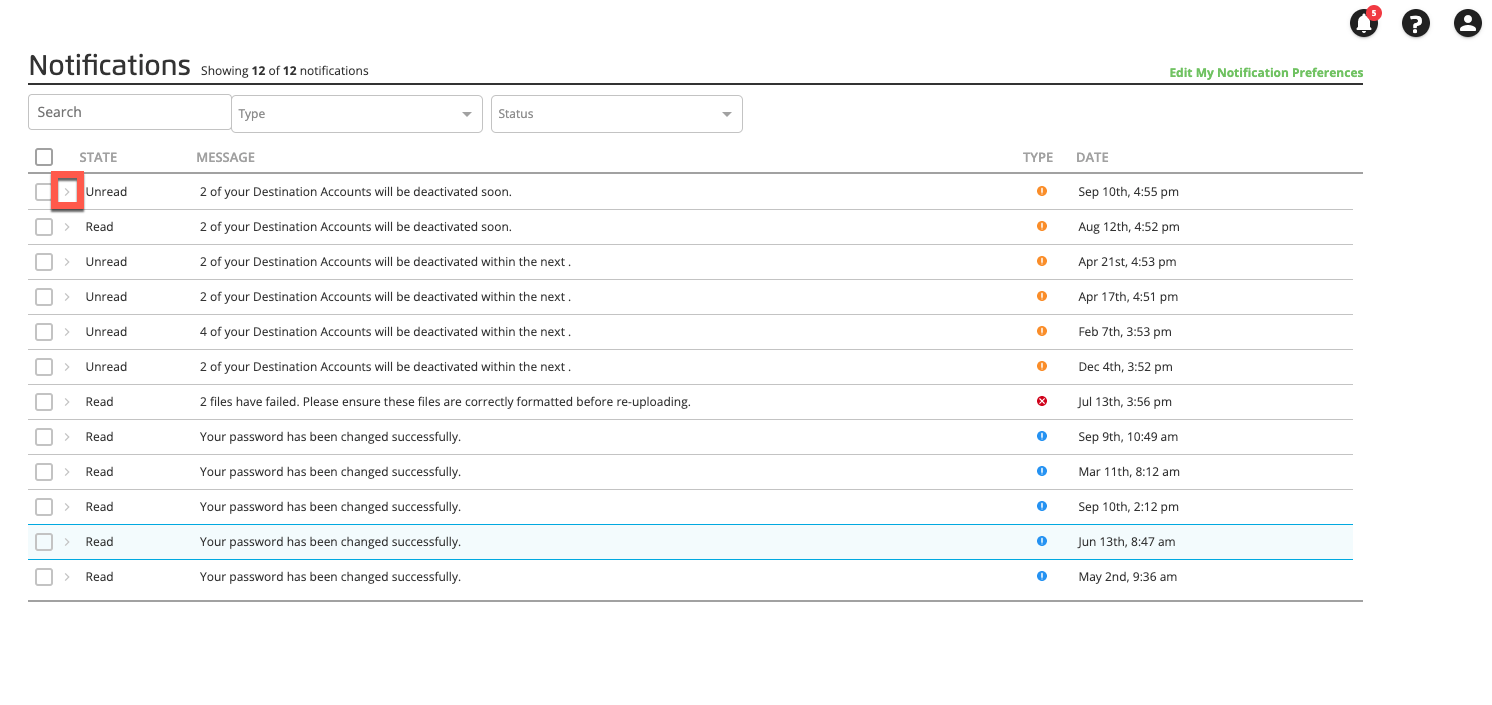Click the 'Sep 10th, 2:12 pm' date cell
The image size is (1492, 705).
point(1128,507)
